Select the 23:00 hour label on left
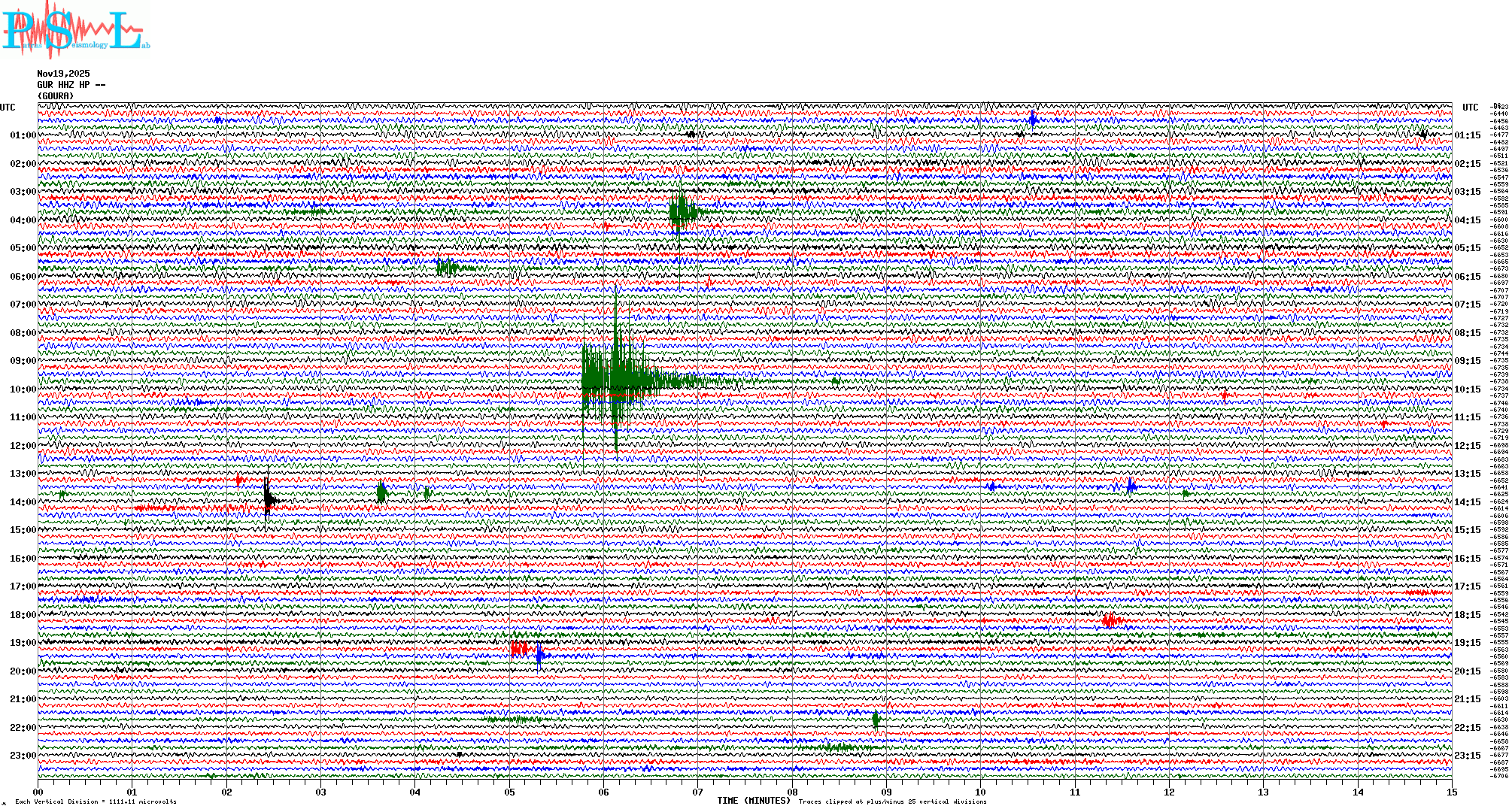Viewport: 1512px width, 812px height. click(23, 756)
